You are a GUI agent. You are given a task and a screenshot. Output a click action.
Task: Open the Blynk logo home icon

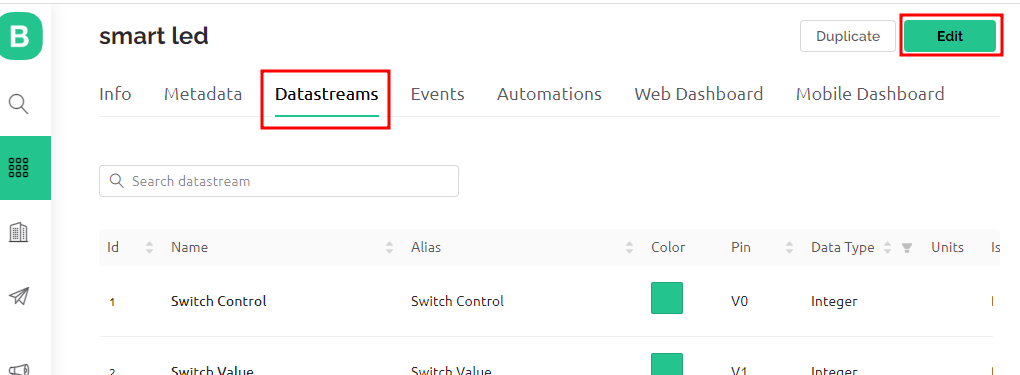coord(20,36)
